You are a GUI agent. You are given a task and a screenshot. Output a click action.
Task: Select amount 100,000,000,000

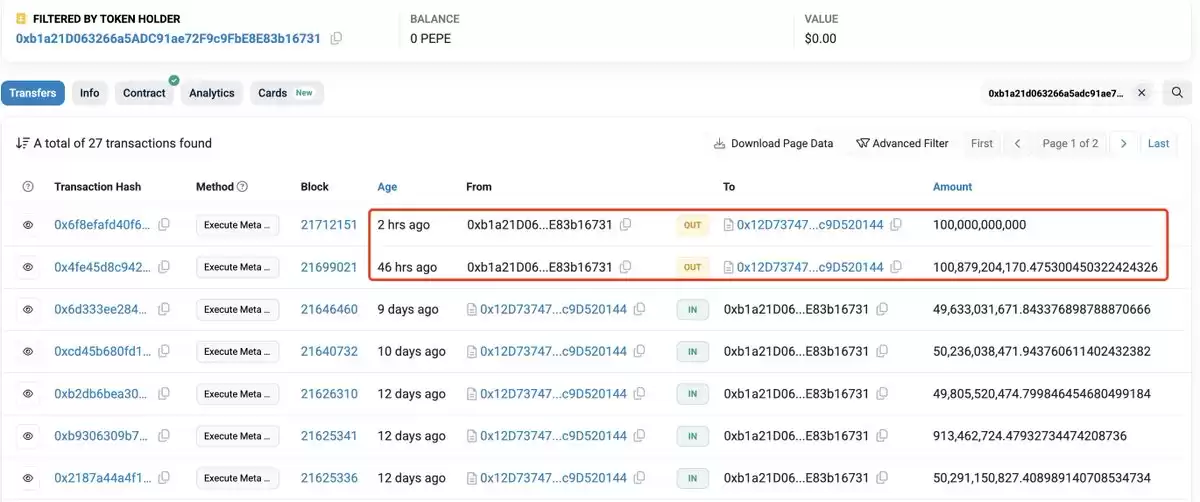(x=979, y=225)
